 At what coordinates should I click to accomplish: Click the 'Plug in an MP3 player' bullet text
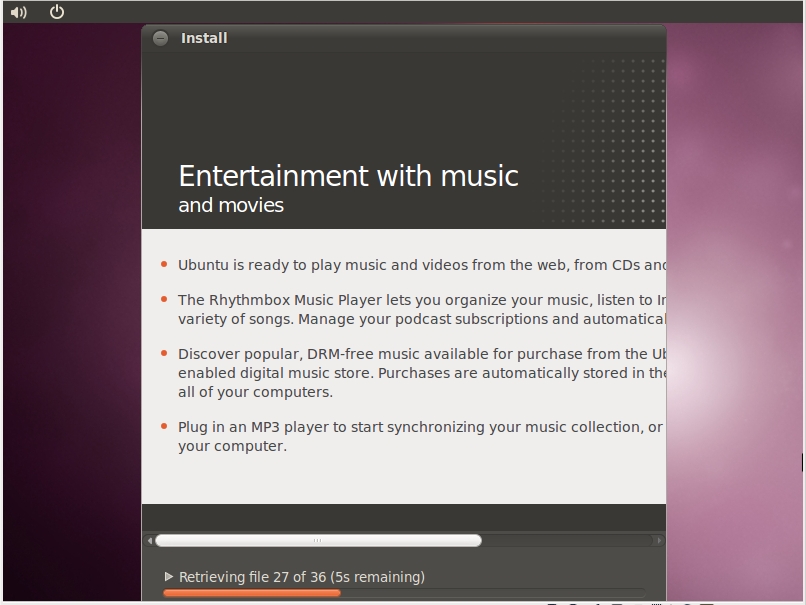(x=420, y=436)
